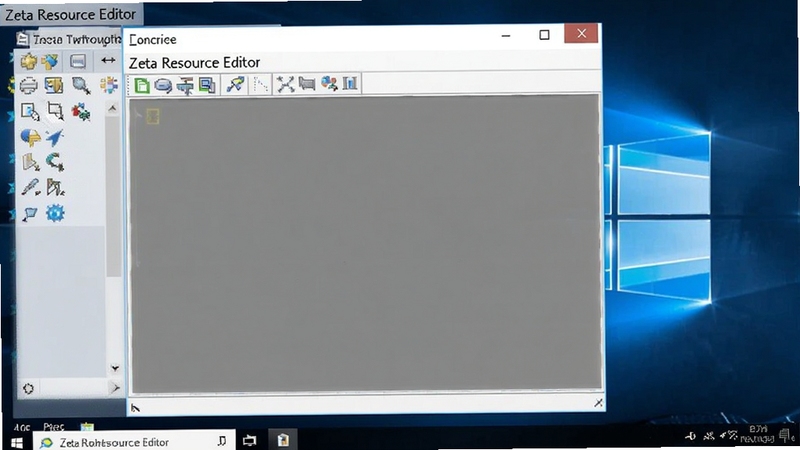The image size is (800, 450).
Task: Click the curved teal arrow icon
Action: 55,162
